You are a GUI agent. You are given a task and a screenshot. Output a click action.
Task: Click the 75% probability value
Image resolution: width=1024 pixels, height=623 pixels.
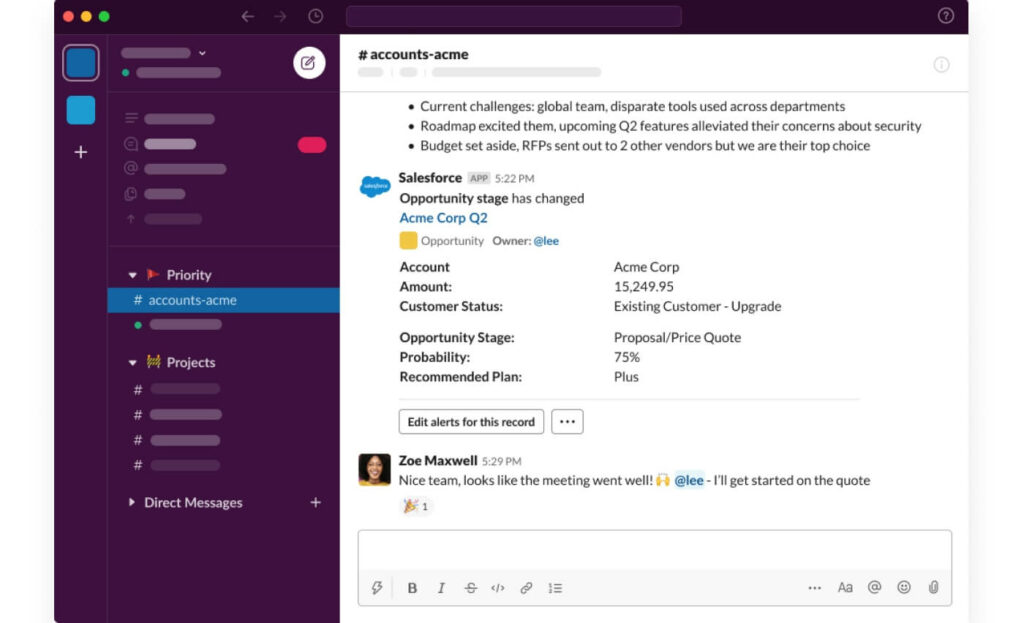pos(627,357)
